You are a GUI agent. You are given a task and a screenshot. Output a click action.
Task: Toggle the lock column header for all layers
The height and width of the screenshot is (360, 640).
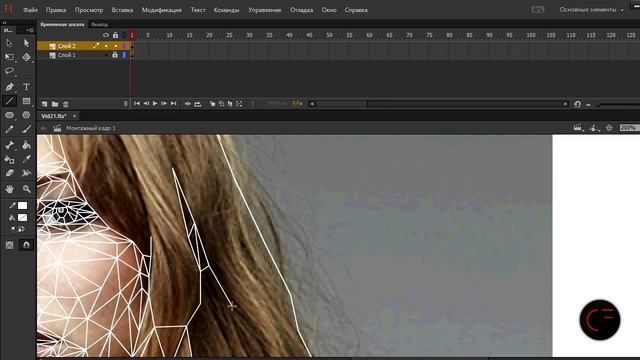tap(115, 36)
